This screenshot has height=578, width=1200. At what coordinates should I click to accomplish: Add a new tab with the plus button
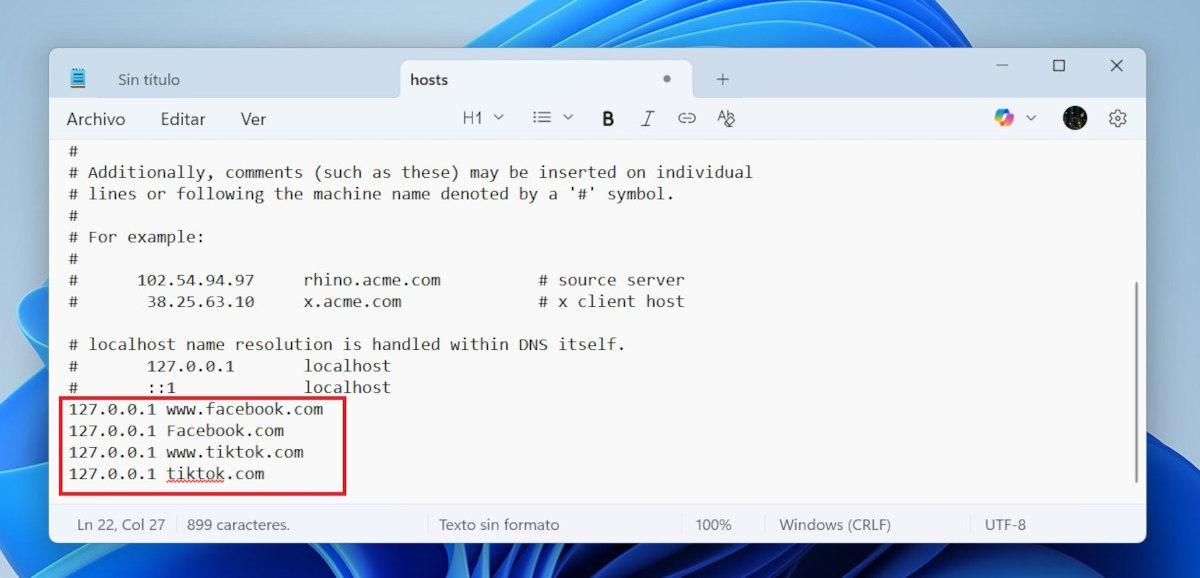tap(723, 79)
